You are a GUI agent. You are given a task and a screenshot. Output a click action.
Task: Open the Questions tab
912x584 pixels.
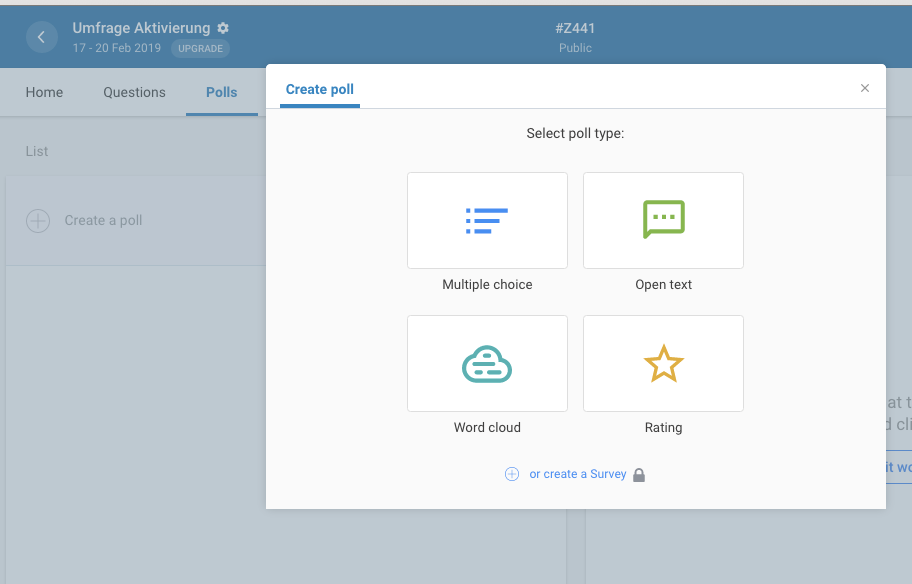coord(134,92)
